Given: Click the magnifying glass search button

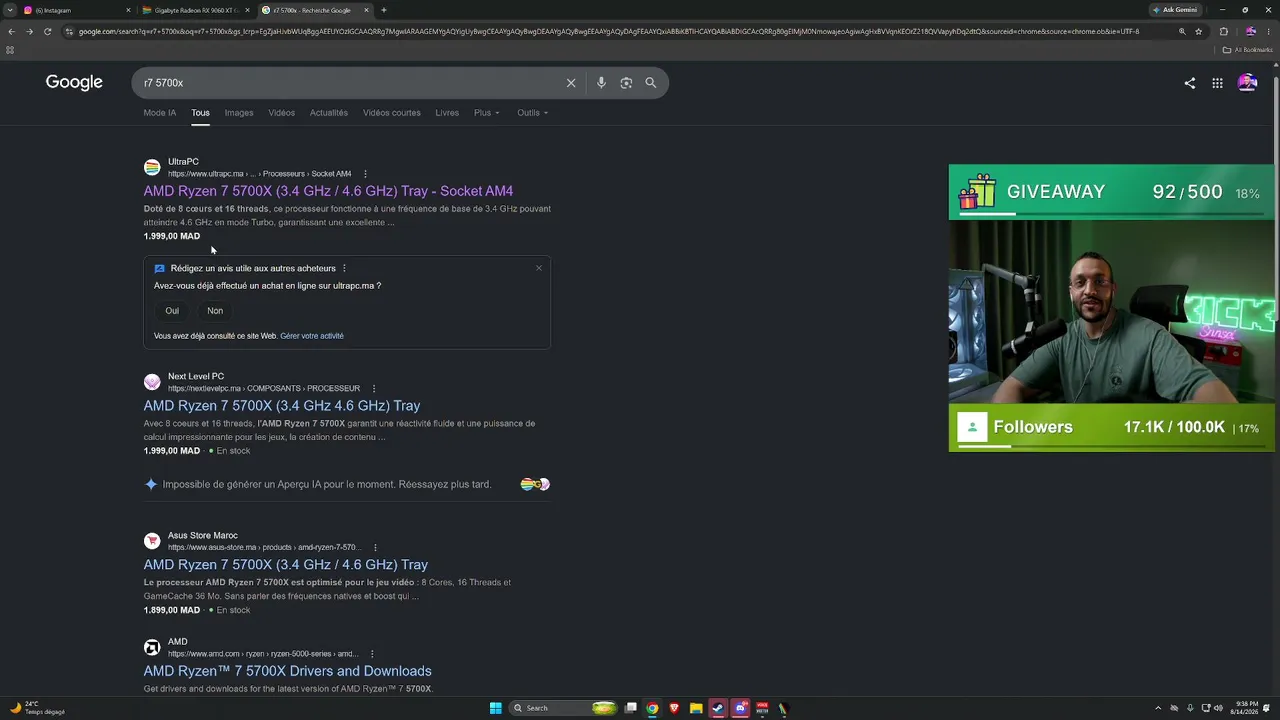Looking at the screenshot, I should coord(651,83).
